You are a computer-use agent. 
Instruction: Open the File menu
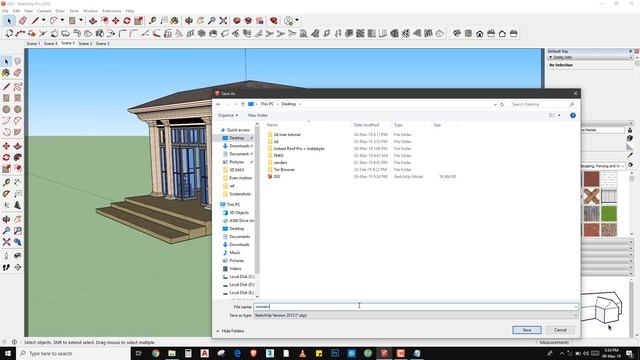click(x=5, y=11)
